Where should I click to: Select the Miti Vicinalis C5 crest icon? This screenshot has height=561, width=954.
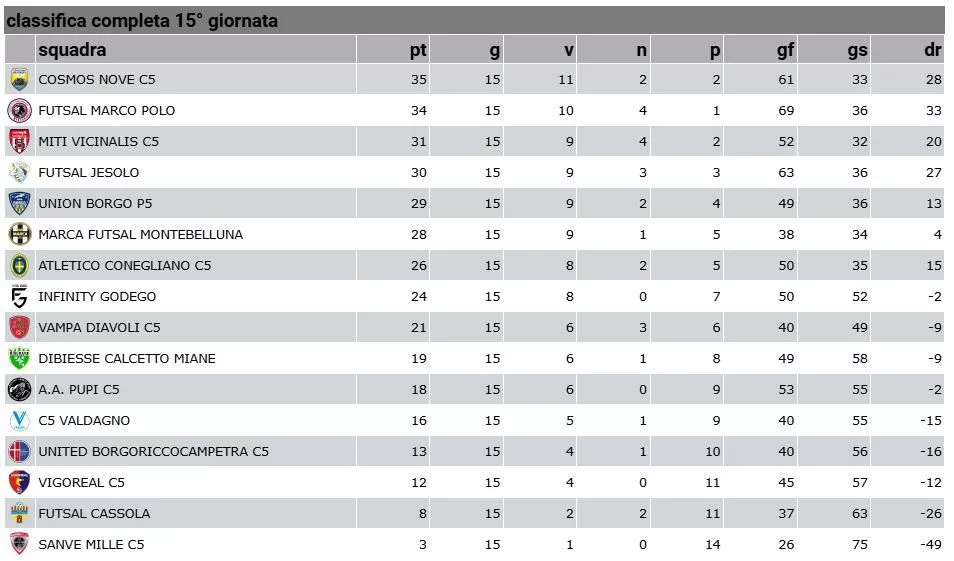click(x=19, y=141)
